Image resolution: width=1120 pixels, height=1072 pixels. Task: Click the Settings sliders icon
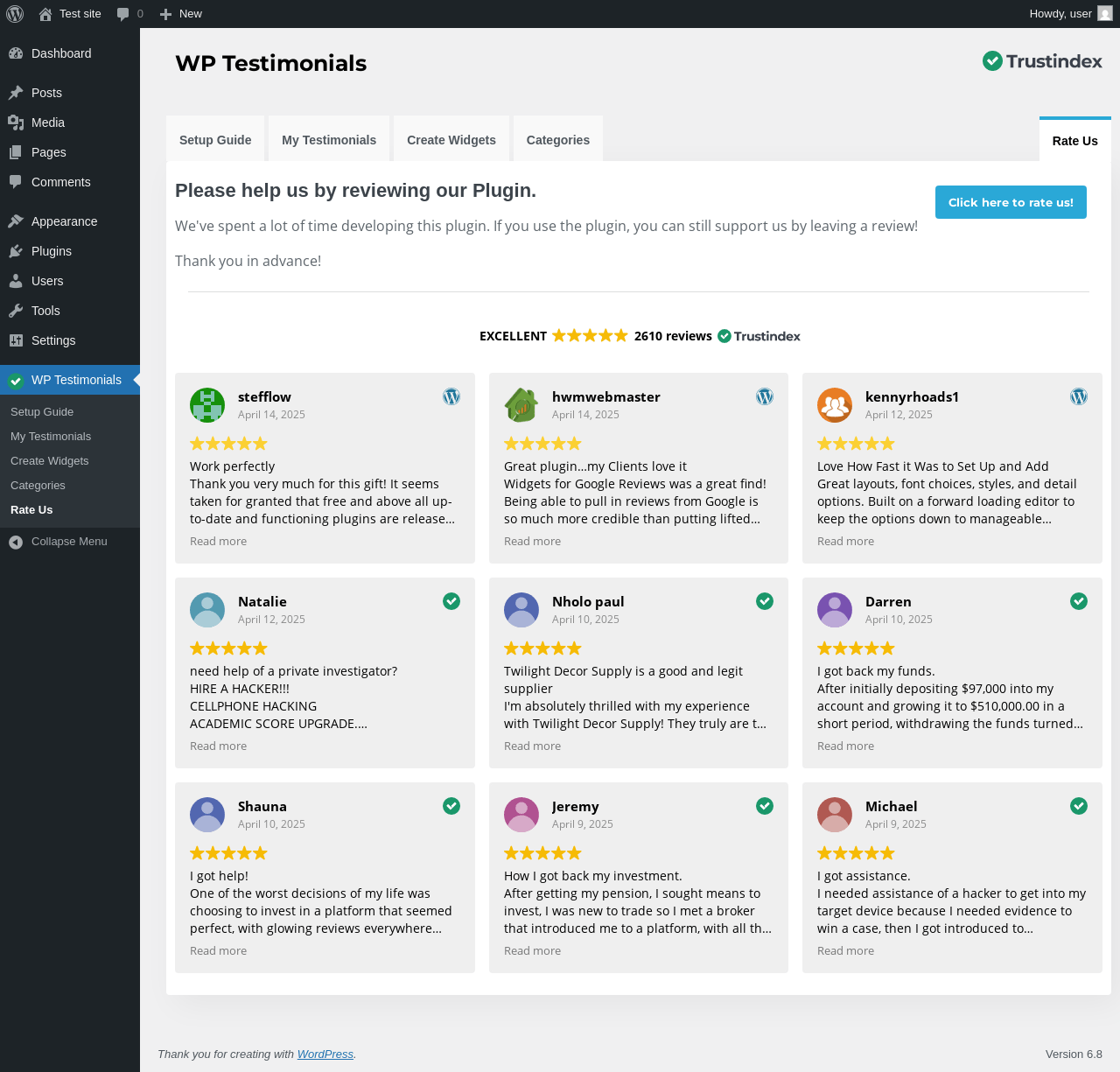(x=16, y=340)
